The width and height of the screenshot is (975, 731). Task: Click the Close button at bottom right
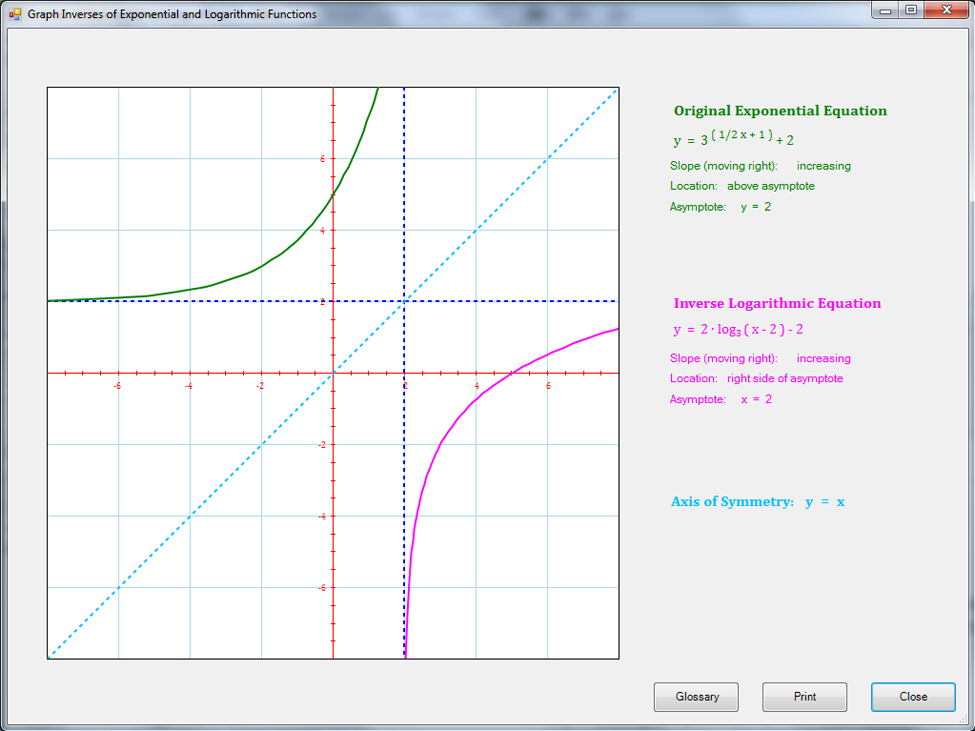point(912,697)
